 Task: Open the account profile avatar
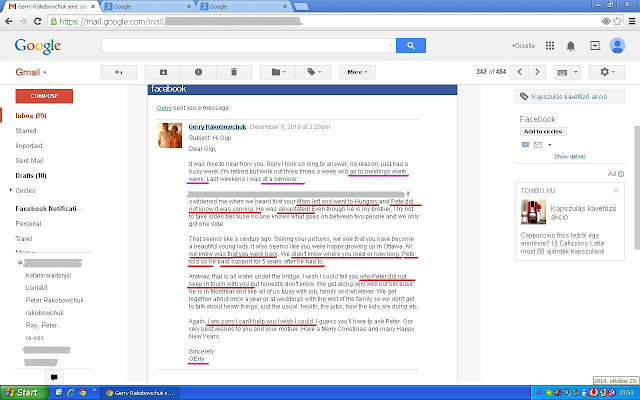(x=617, y=46)
